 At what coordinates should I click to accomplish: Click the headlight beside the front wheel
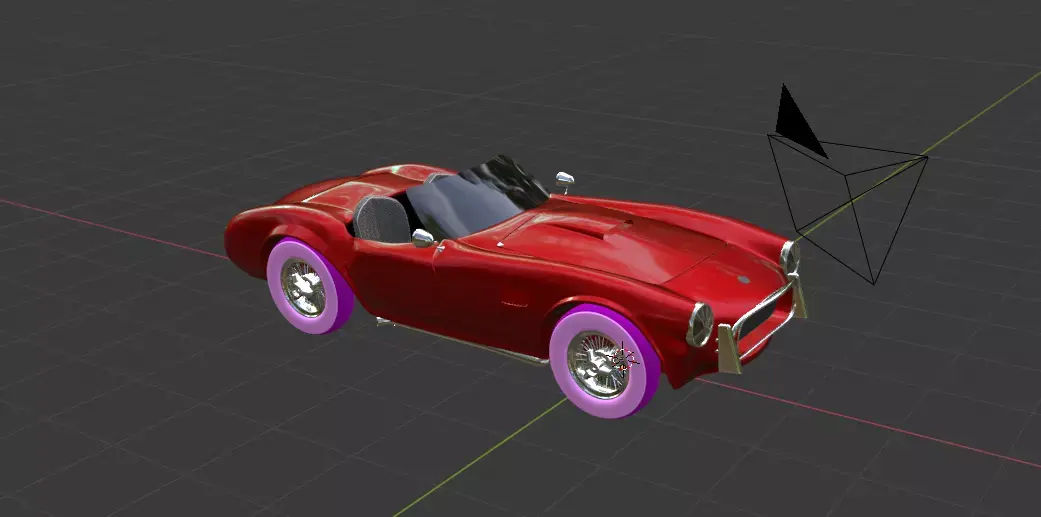[x=700, y=325]
